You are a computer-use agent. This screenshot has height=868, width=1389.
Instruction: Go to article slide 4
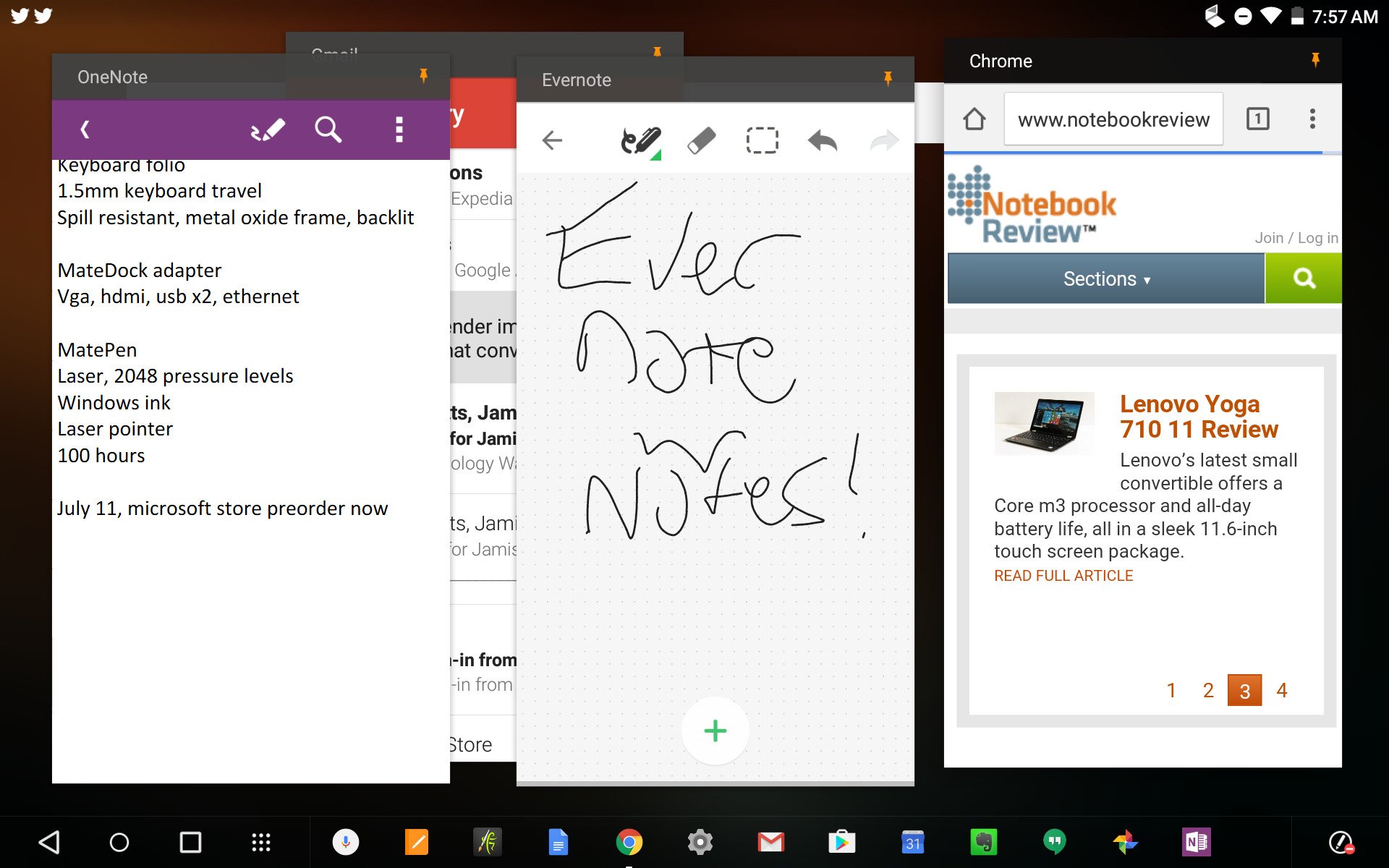tap(1282, 690)
